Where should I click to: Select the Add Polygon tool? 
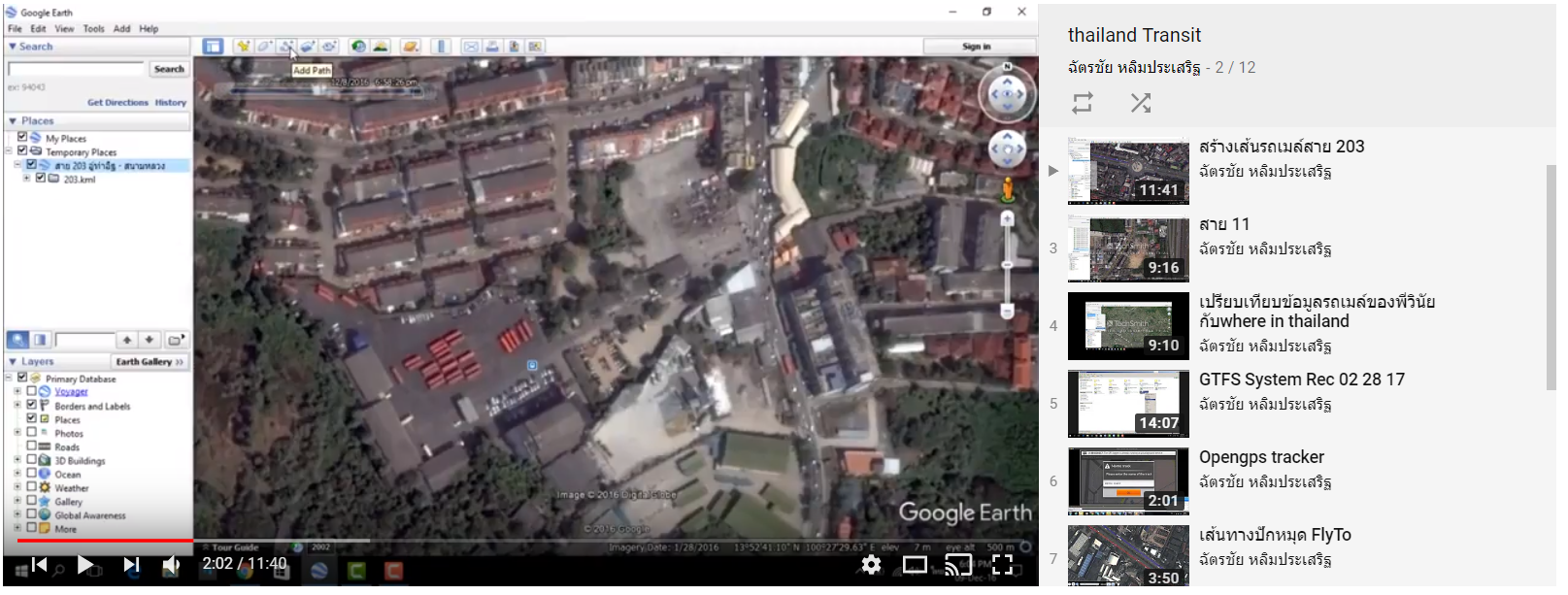pos(265,46)
